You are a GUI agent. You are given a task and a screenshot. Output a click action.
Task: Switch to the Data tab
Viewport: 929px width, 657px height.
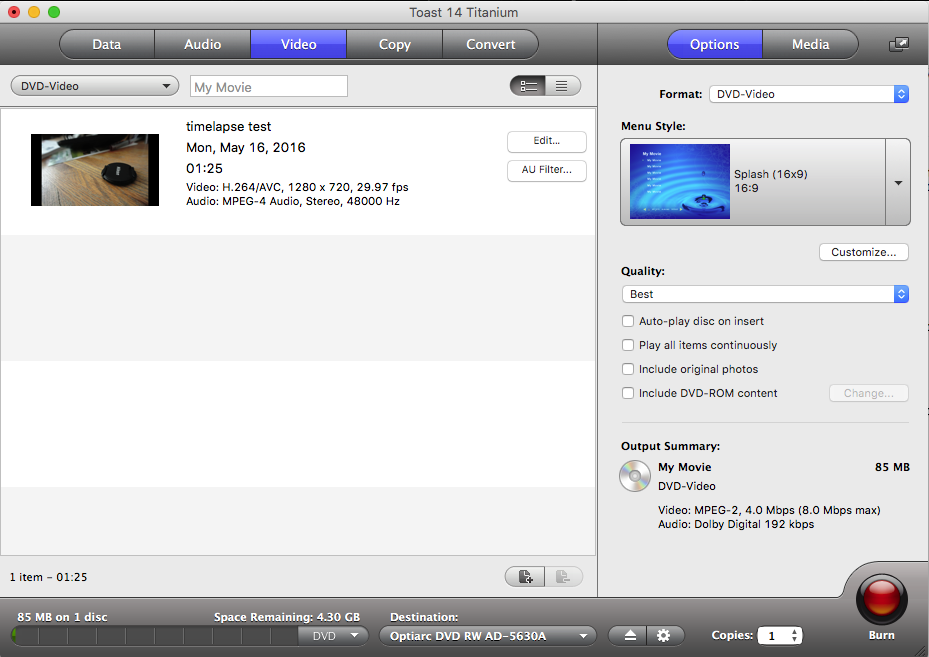click(107, 44)
